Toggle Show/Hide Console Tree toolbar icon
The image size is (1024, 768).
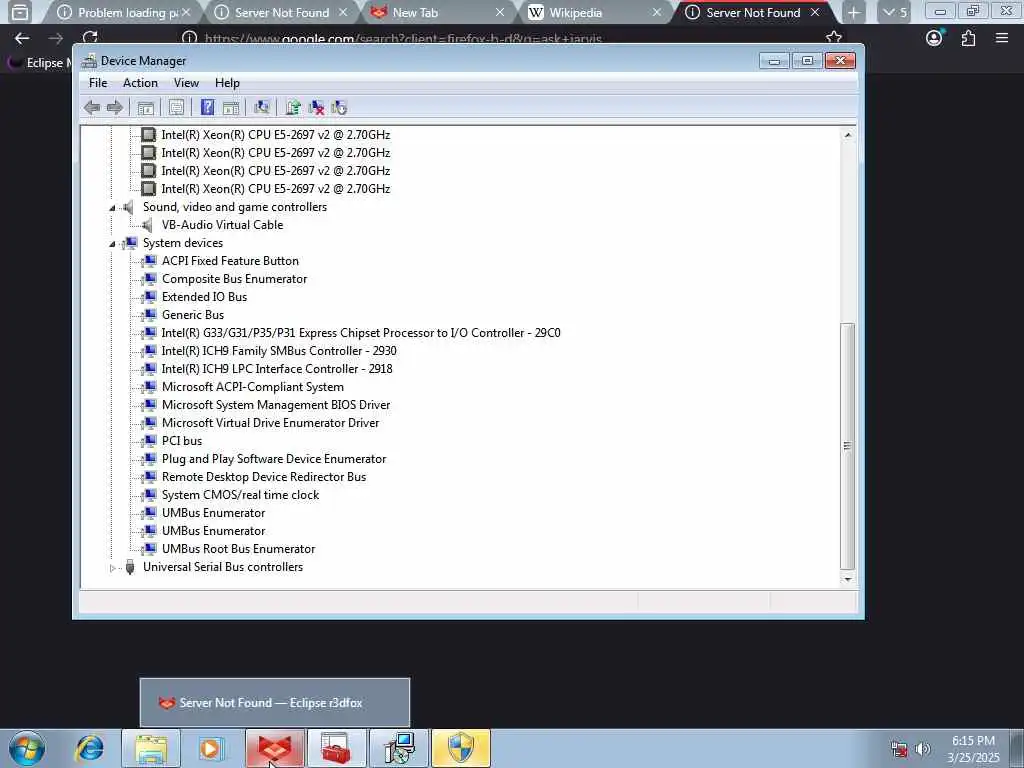(146, 108)
